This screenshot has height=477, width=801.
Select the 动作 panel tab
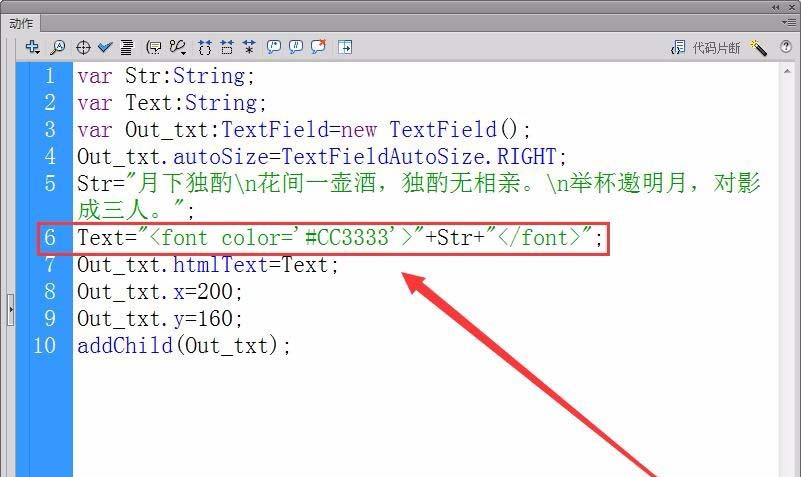click(21, 23)
